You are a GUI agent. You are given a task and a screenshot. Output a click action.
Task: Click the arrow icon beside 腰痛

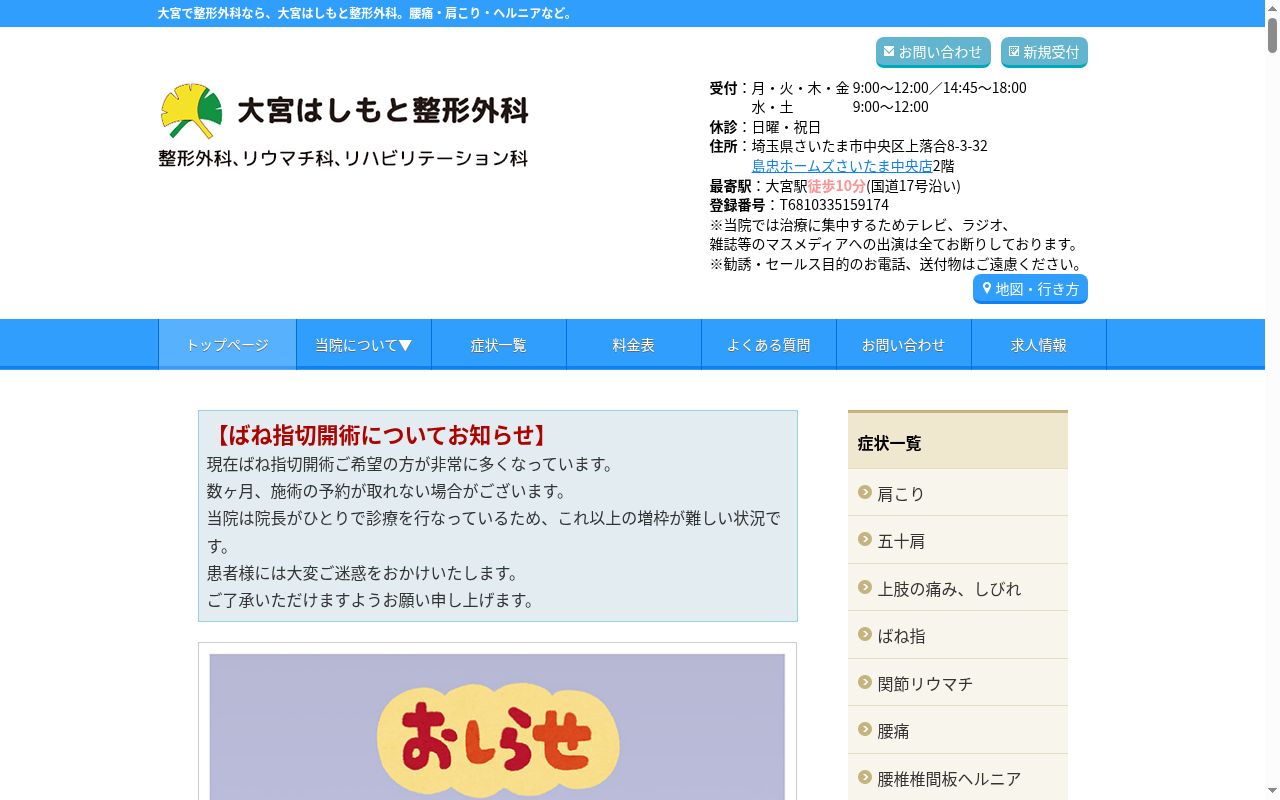865,729
